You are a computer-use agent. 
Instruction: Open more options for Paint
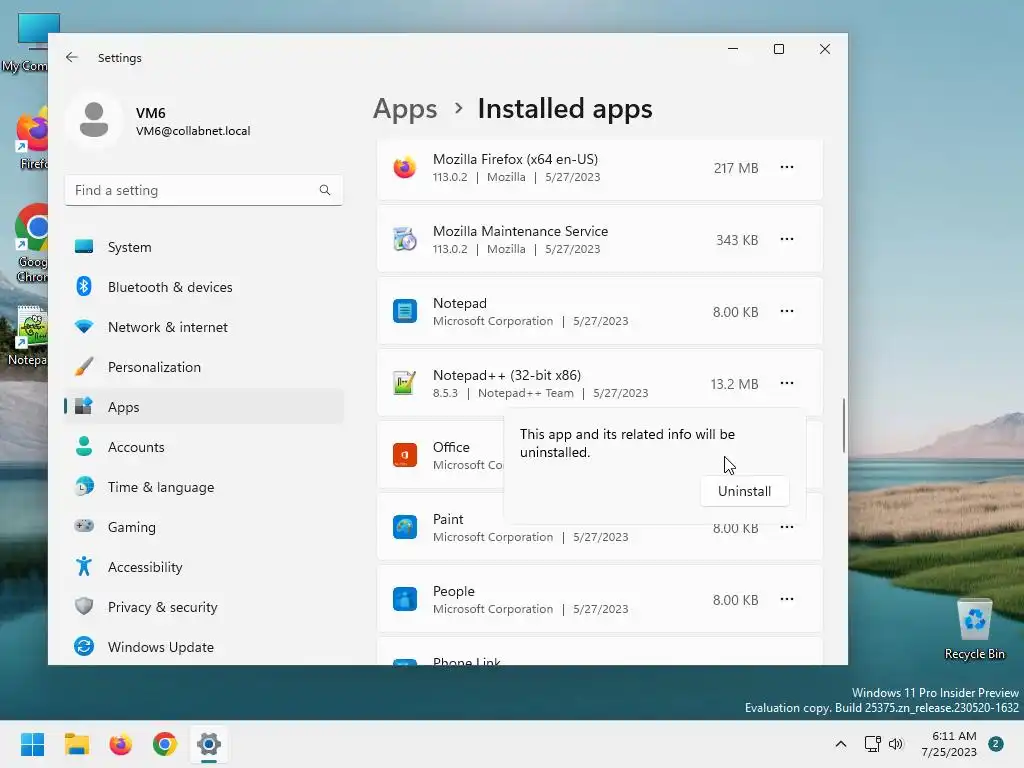click(787, 527)
